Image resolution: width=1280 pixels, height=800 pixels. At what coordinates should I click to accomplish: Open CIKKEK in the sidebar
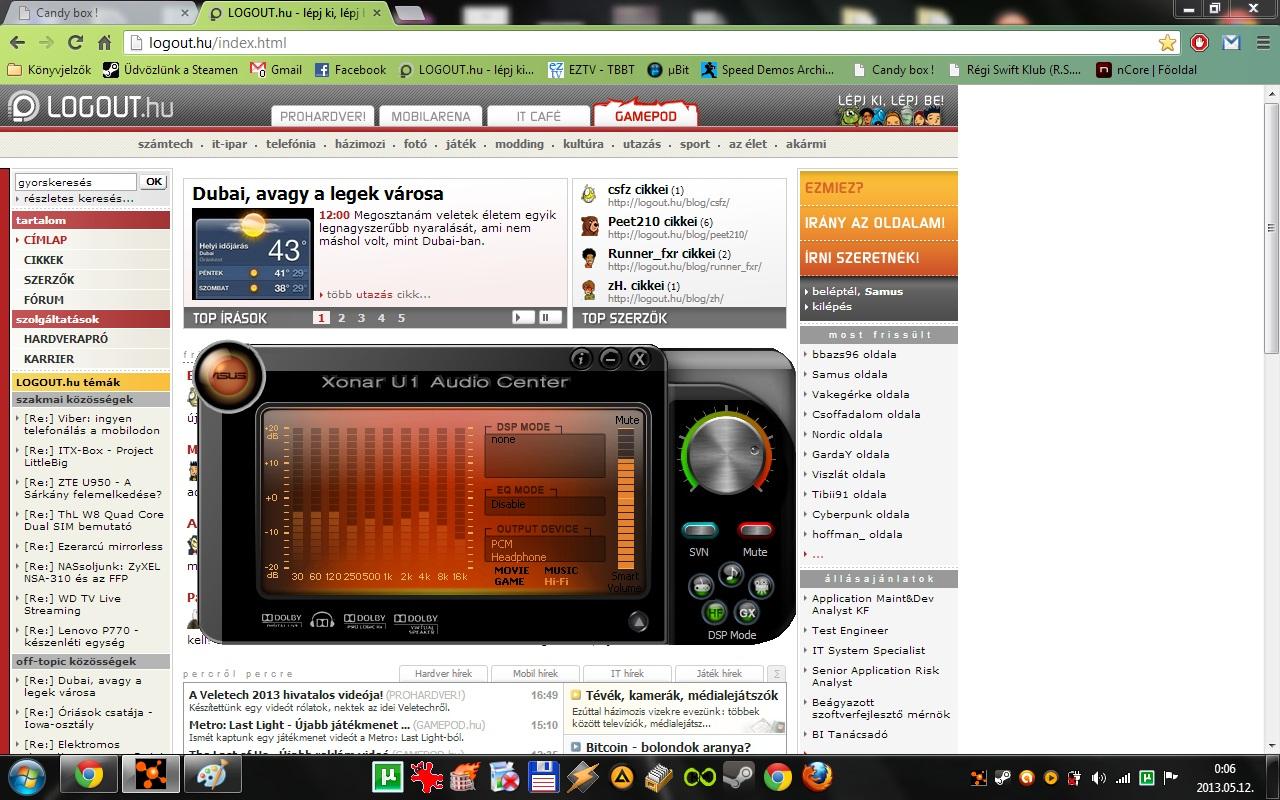point(44,260)
